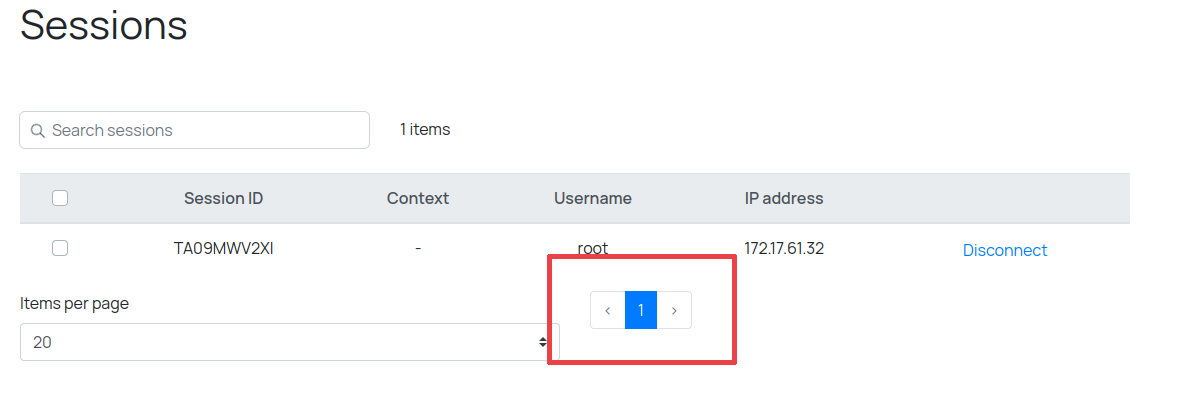Click the Sessions page heading
This screenshot has width=1192, height=404.
point(104,24)
